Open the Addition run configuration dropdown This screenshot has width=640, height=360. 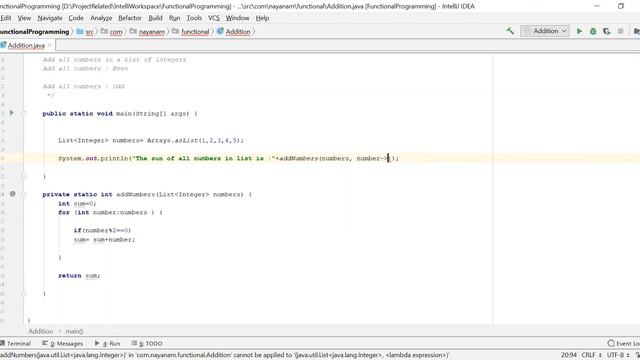tap(545, 31)
